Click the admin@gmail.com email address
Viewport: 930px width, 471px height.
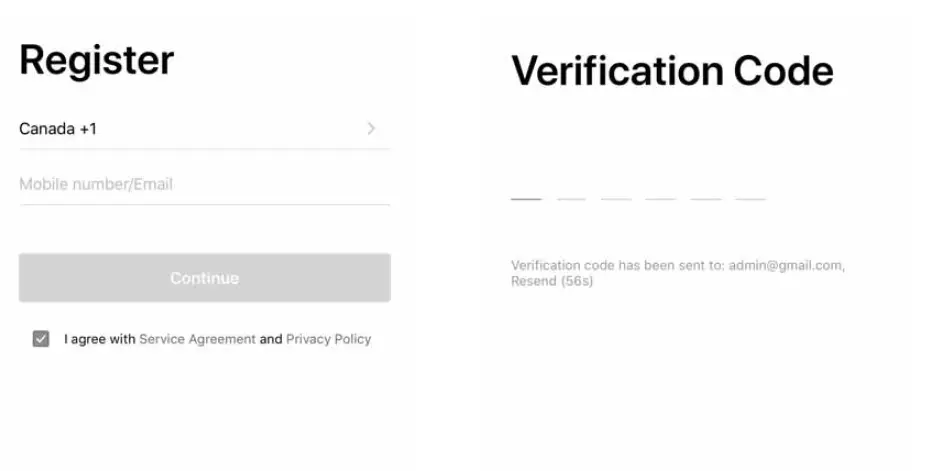coord(786,266)
